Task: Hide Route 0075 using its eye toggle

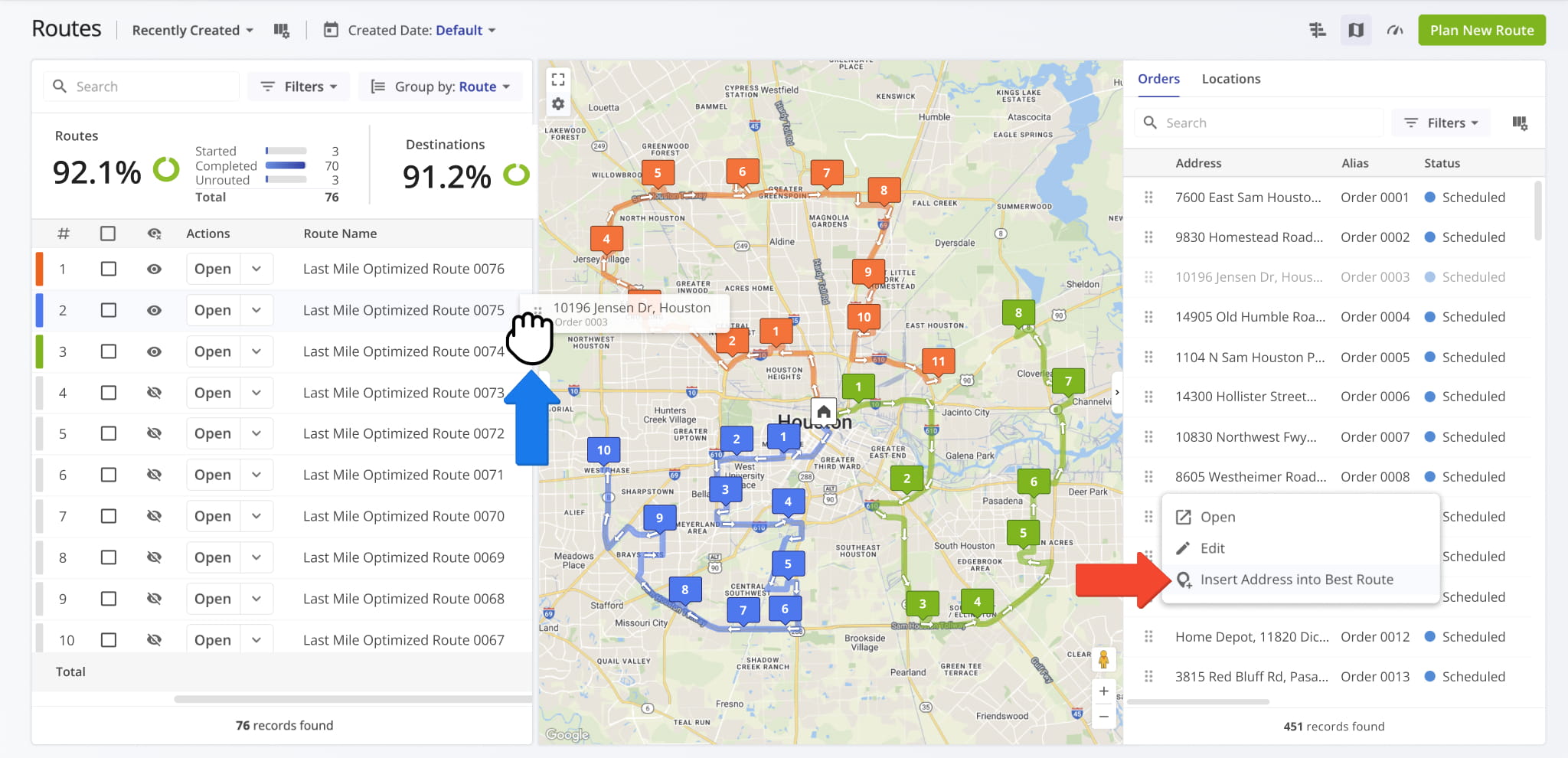Action: 155,310
